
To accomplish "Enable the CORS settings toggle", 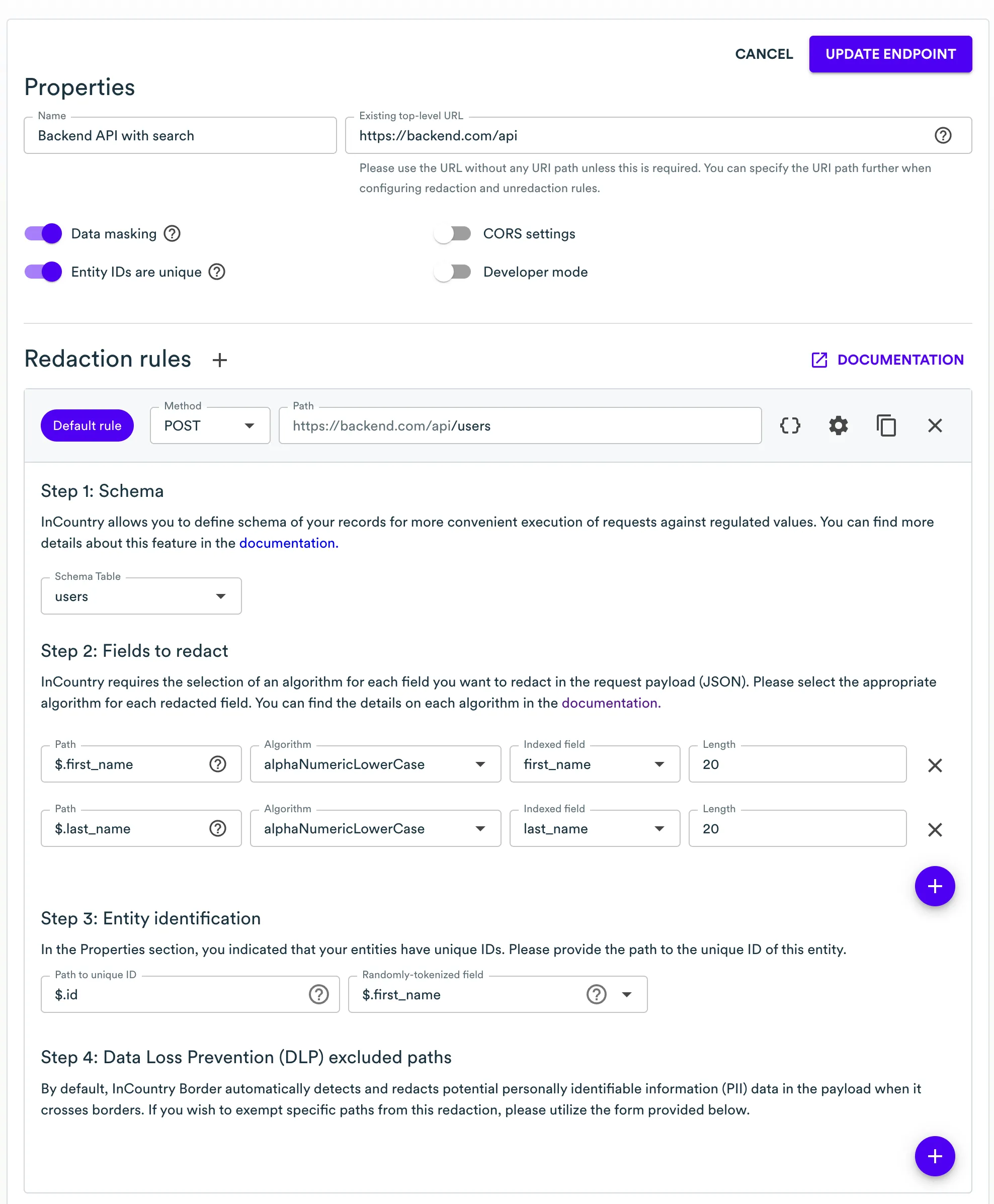I will (452, 233).
